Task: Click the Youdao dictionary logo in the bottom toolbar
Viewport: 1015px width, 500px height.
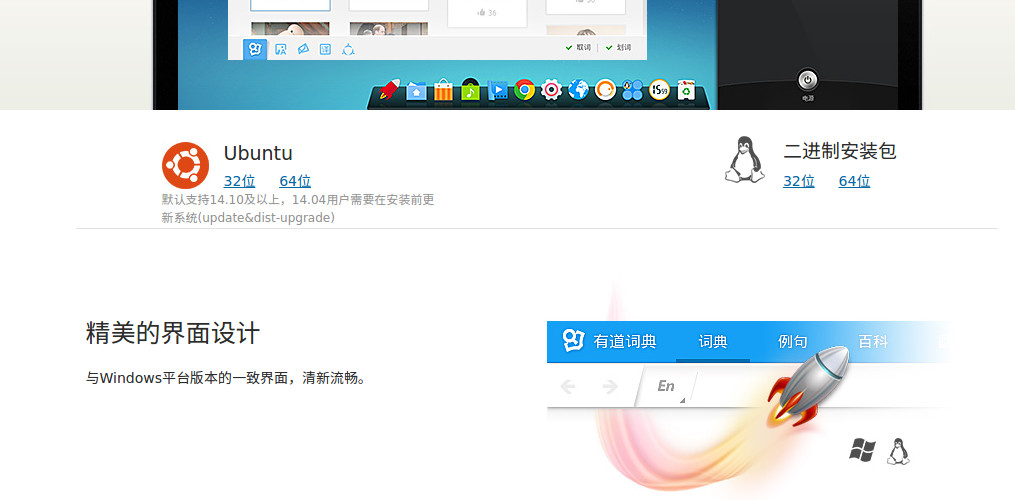Action: 255,49
